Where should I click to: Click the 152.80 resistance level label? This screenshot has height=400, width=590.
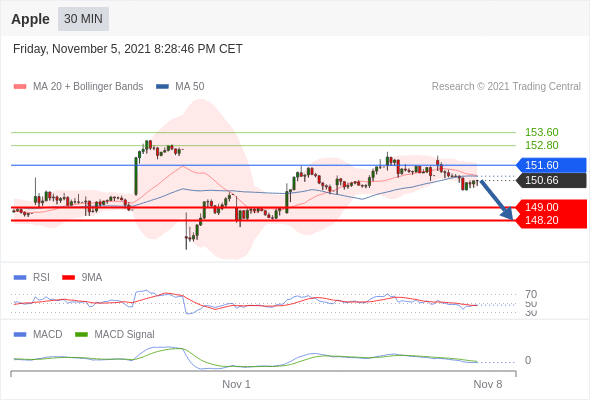541,145
